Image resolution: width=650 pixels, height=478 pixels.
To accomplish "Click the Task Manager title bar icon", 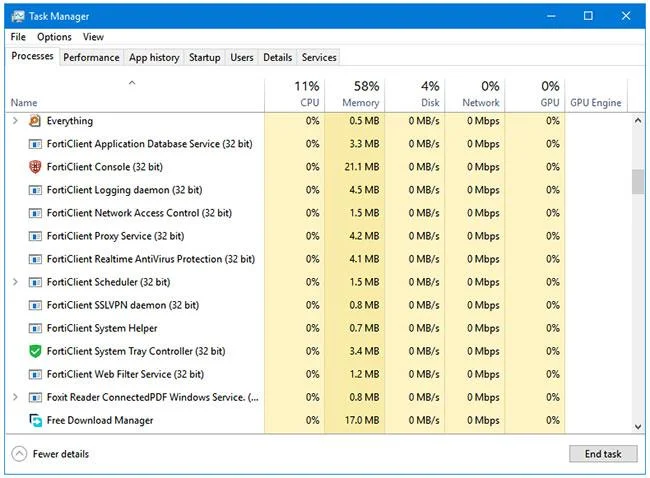I will tap(18, 16).
